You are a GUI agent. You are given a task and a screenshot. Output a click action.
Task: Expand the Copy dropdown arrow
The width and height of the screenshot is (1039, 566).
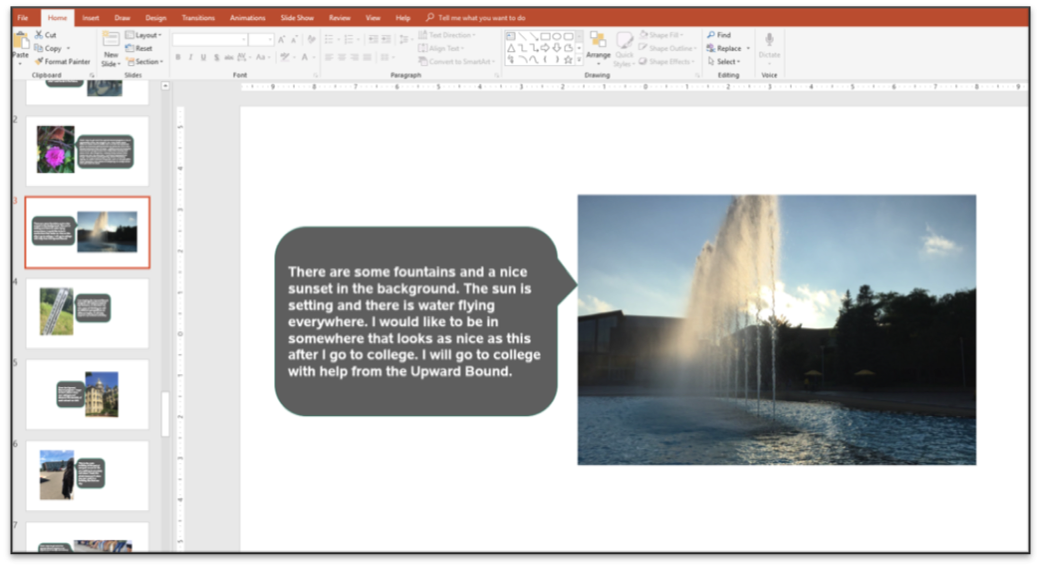click(68, 48)
